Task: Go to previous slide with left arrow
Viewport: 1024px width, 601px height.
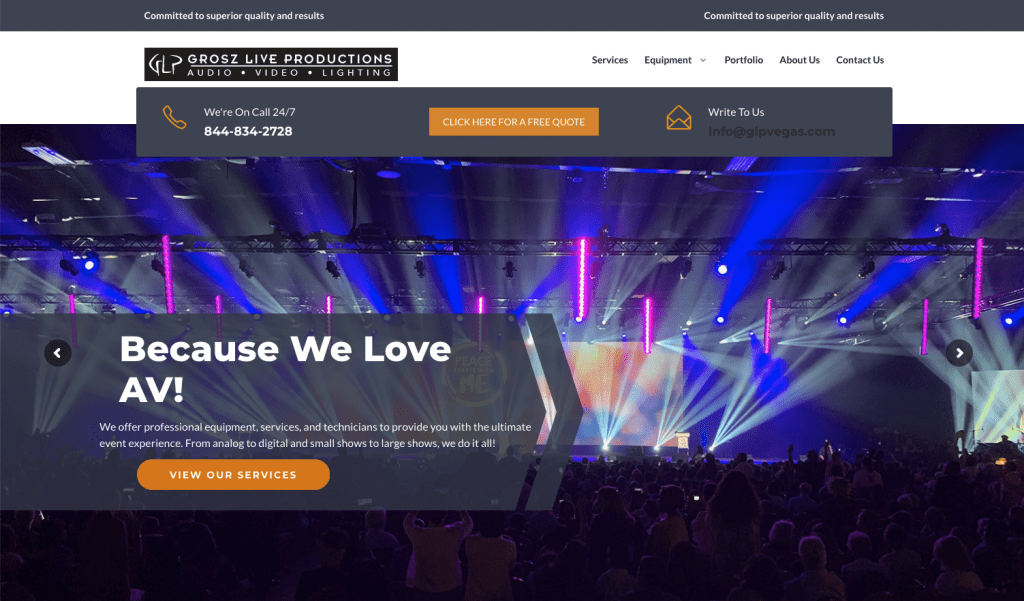Action: pyautogui.click(x=57, y=353)
